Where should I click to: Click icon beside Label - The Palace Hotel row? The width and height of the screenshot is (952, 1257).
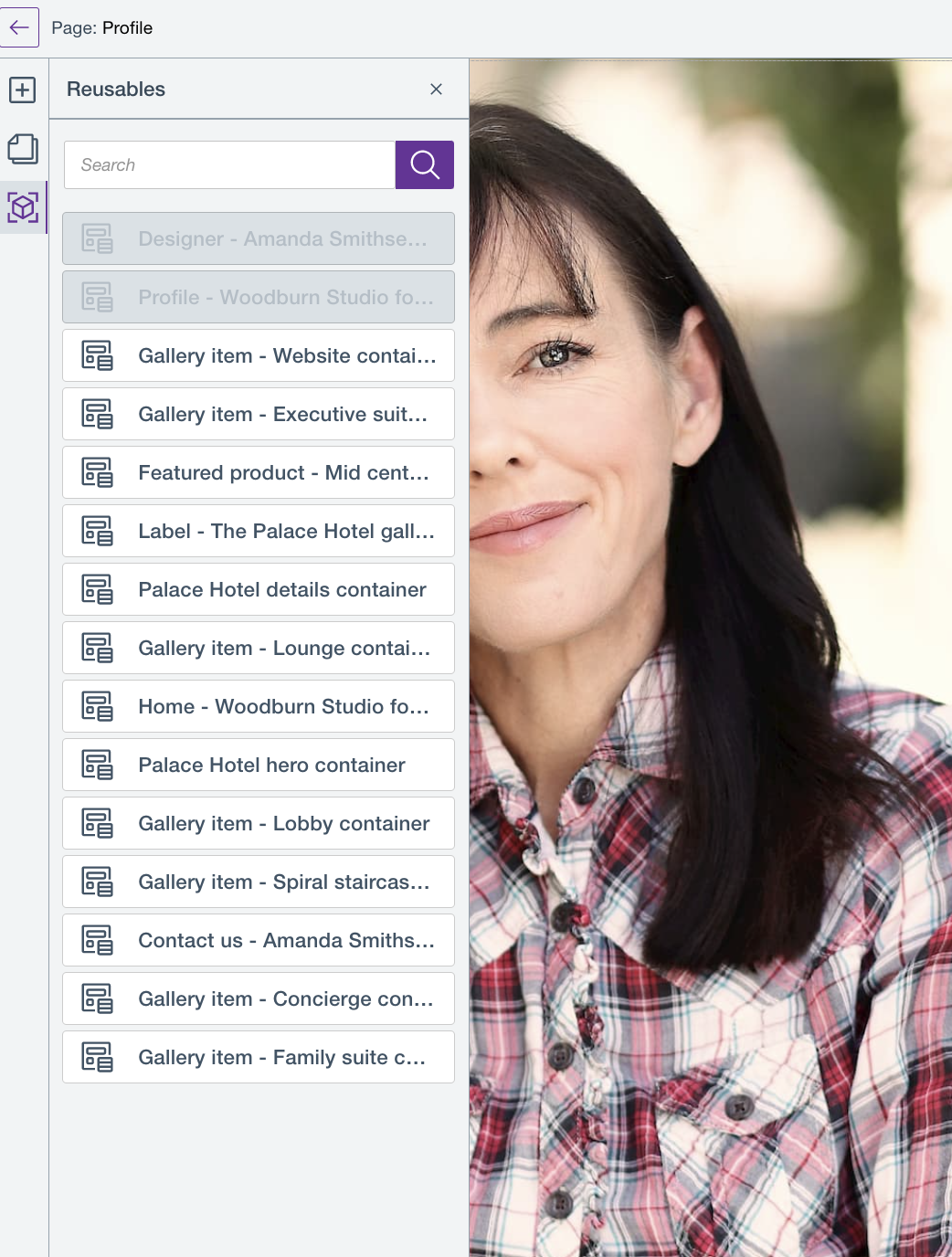(98, 531)
